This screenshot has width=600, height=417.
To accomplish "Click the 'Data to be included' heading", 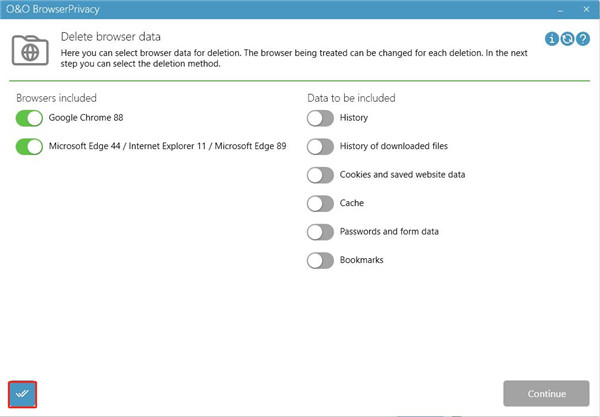I will (x=351, y=98).
